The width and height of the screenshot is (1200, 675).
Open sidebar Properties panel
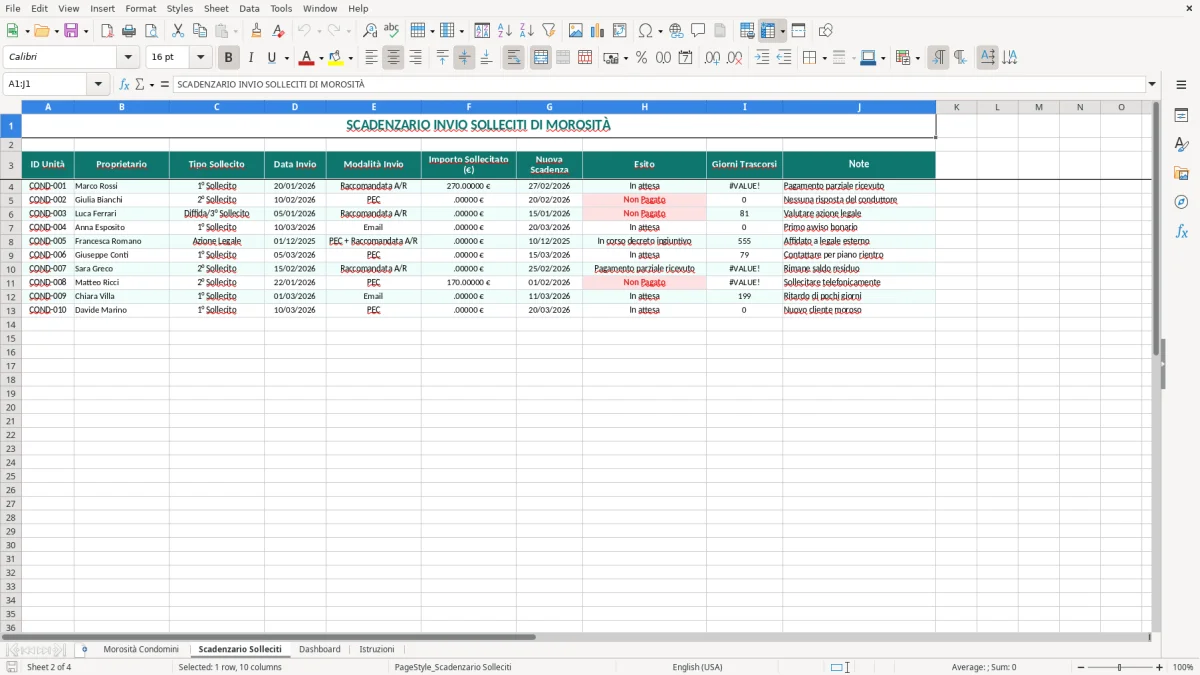[1181, 115]
